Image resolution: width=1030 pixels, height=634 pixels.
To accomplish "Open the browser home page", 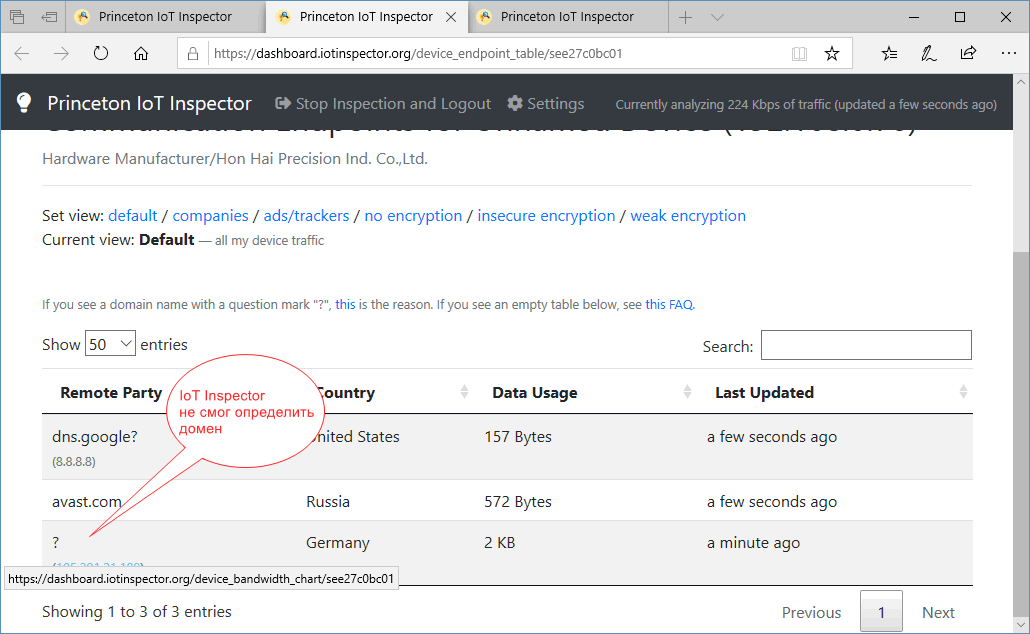I will click(141, 53).
